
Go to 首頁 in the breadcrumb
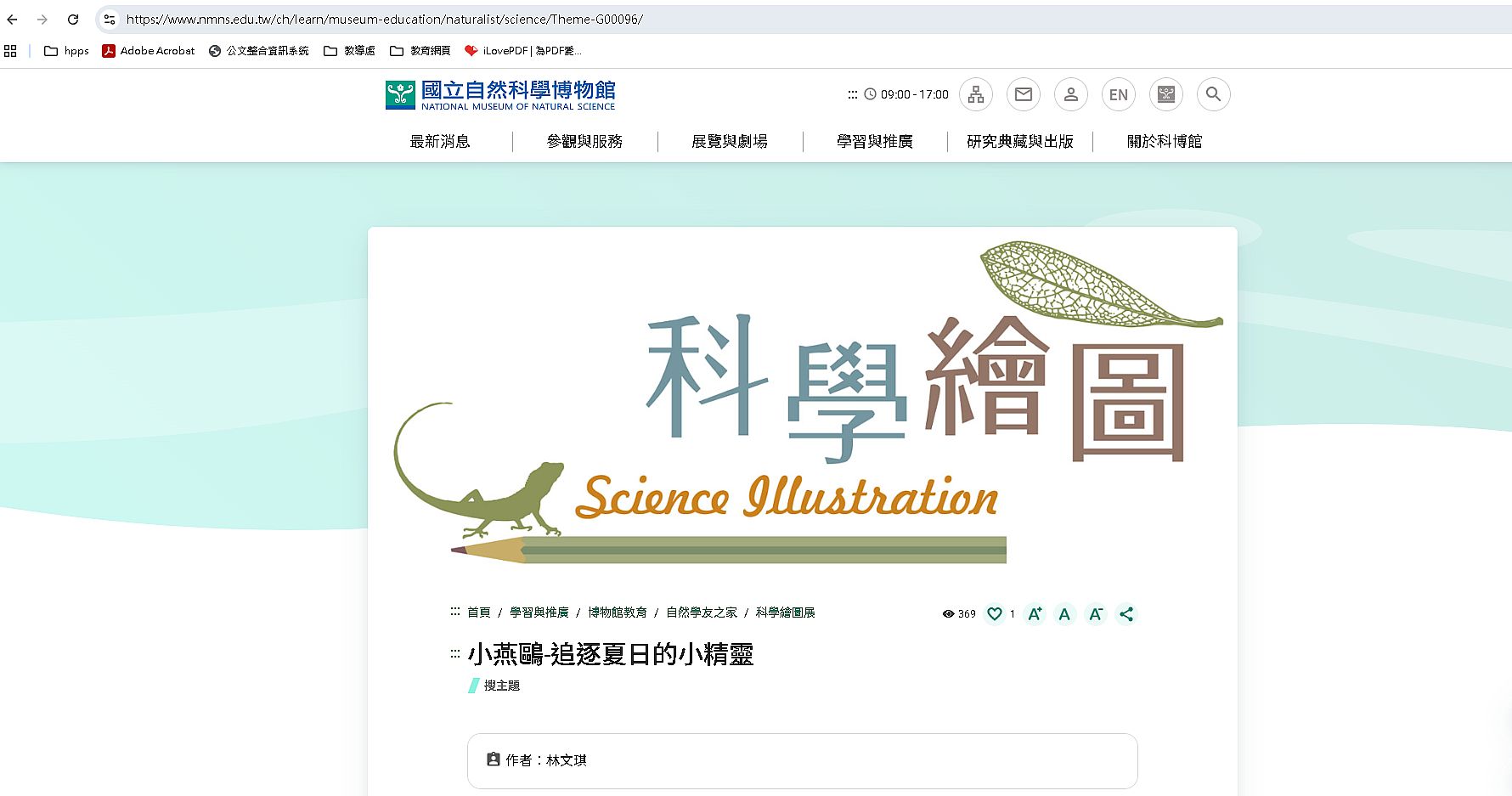click(x=479, y=613)
